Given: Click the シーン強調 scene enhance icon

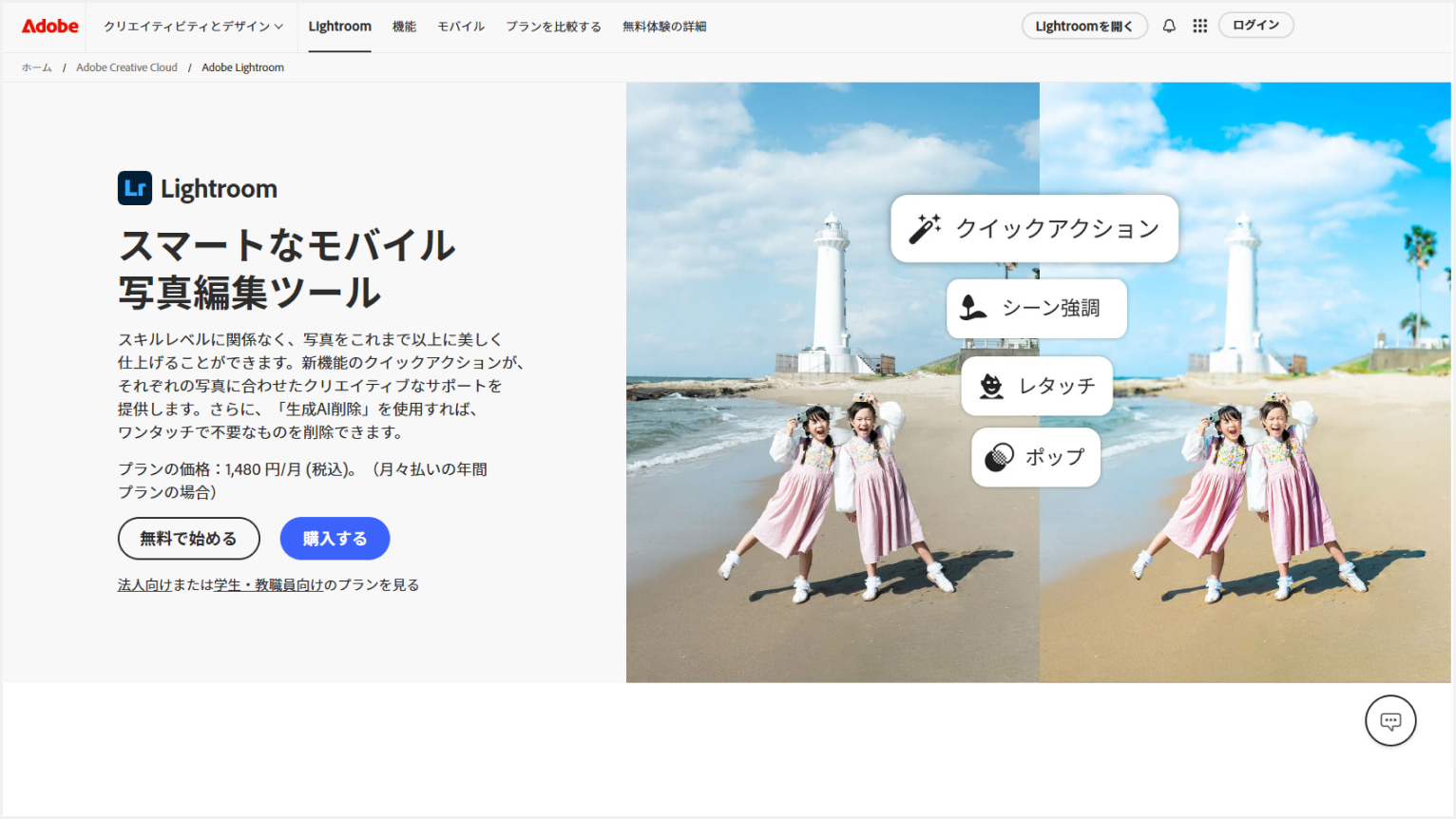Looking at the screenshot, I should point(972,308).
